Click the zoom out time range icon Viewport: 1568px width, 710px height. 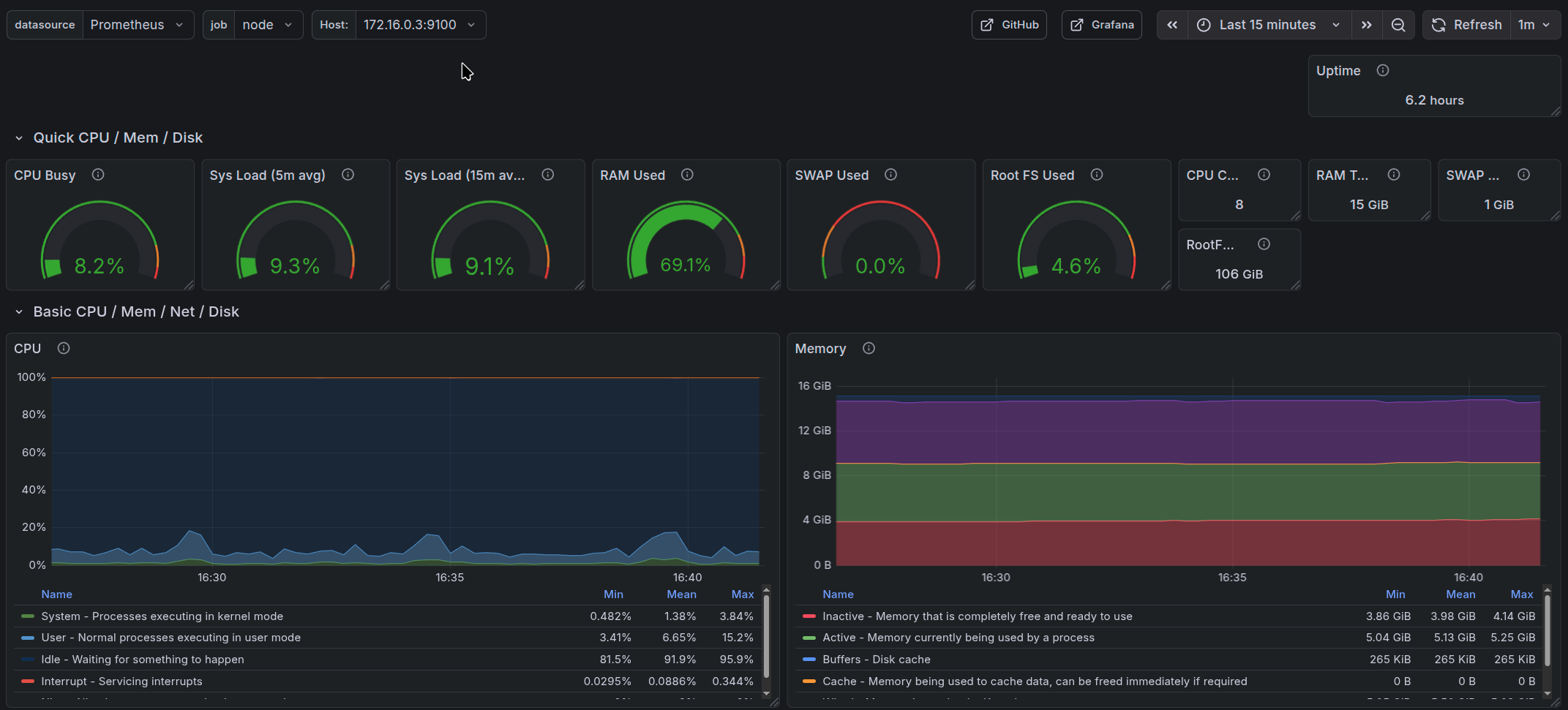(1398, 25)
